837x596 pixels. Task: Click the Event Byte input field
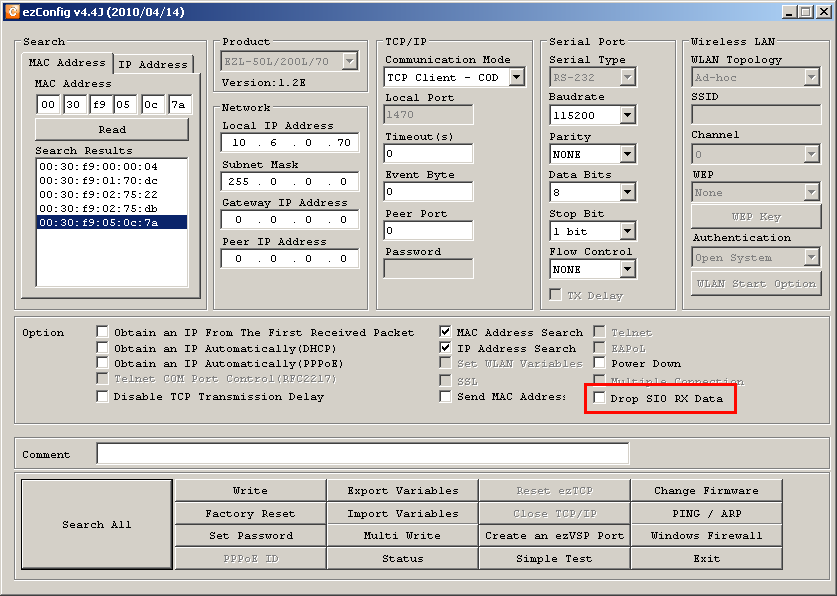pyautogui.click(x=428, y=192)
